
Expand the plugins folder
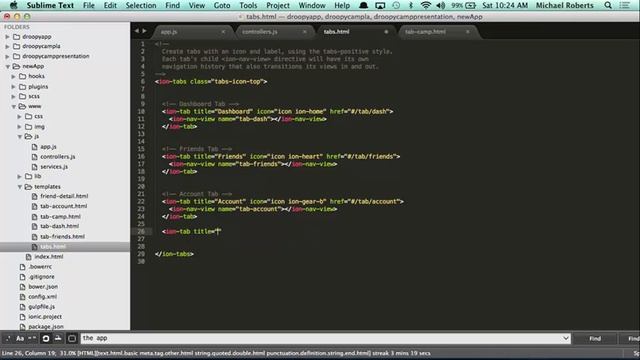13,87
